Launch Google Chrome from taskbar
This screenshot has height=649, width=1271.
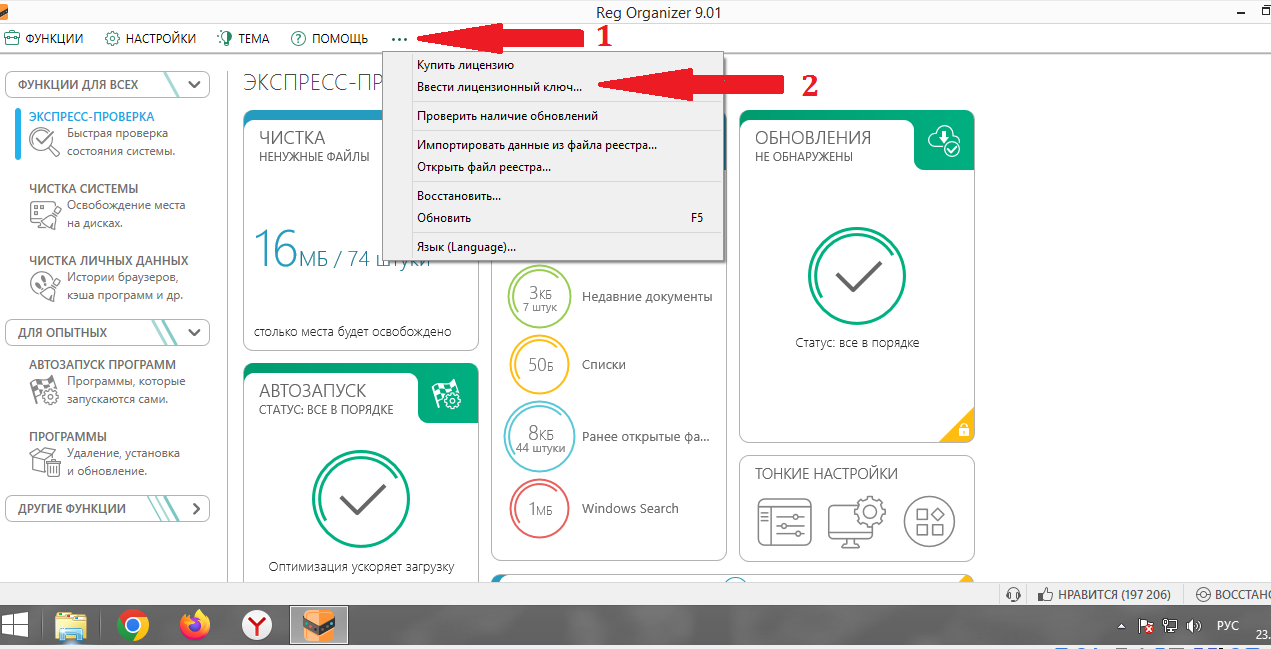133,626
